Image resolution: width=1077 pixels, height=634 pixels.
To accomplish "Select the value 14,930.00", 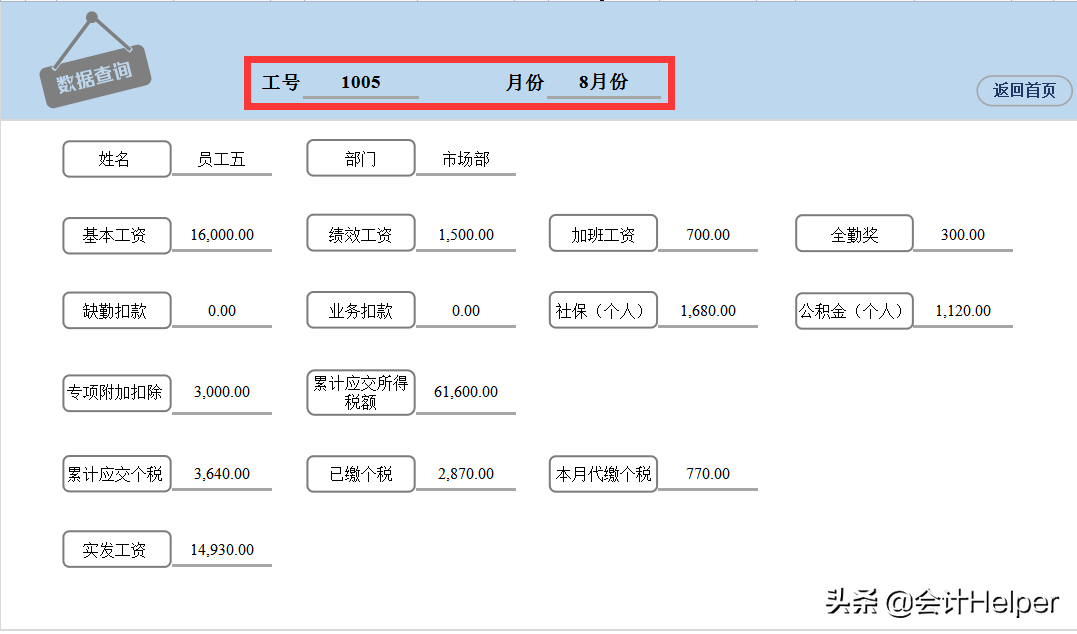I will point(222,550).
